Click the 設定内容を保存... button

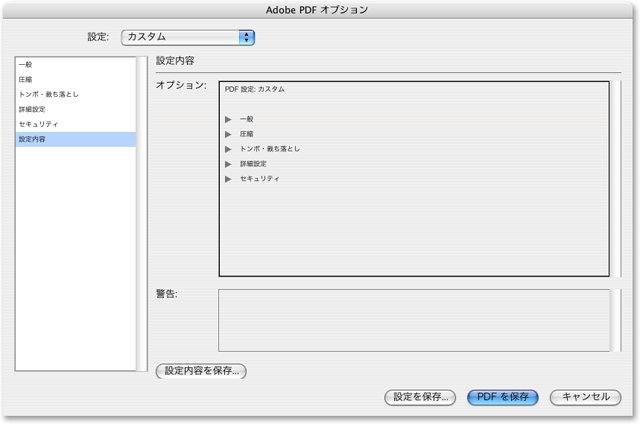click(x=202, y=371)
